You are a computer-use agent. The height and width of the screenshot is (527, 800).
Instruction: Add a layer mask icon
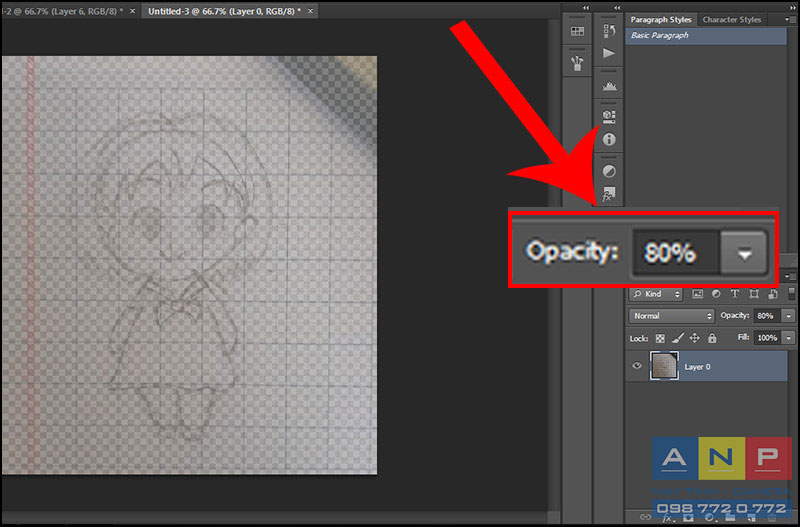688,517
